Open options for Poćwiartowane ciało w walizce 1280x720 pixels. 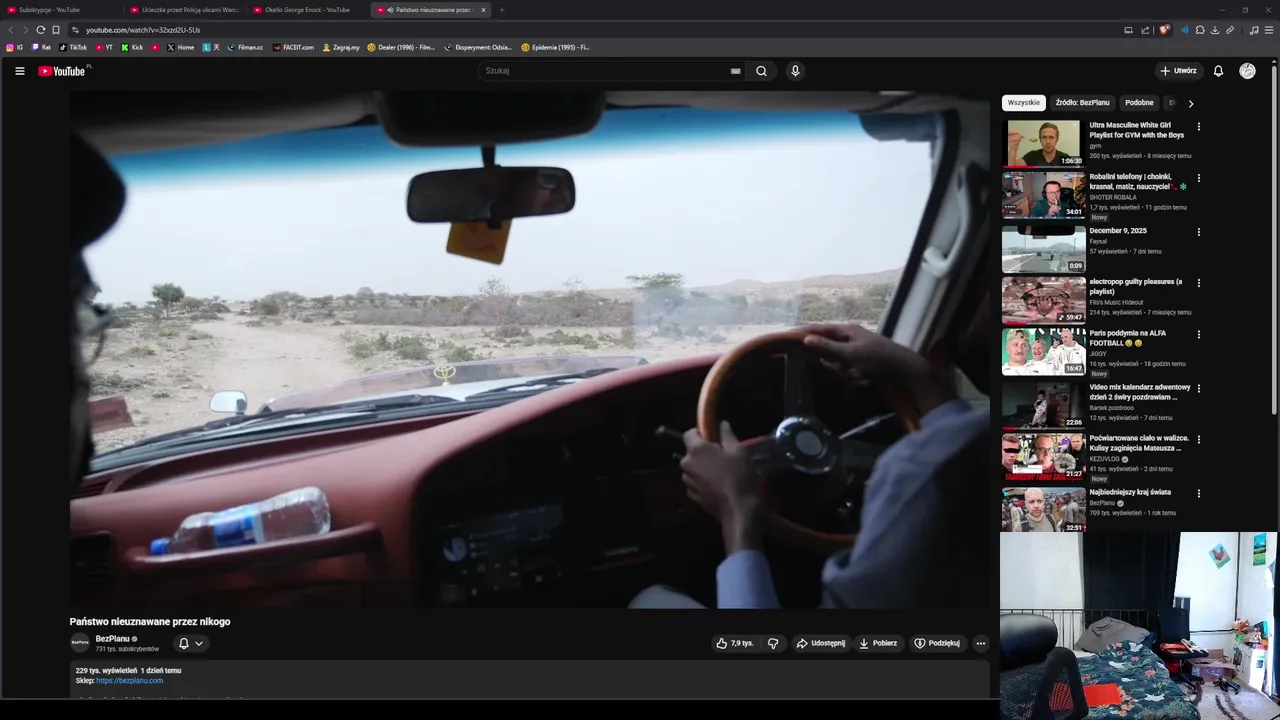point(1198,439)
